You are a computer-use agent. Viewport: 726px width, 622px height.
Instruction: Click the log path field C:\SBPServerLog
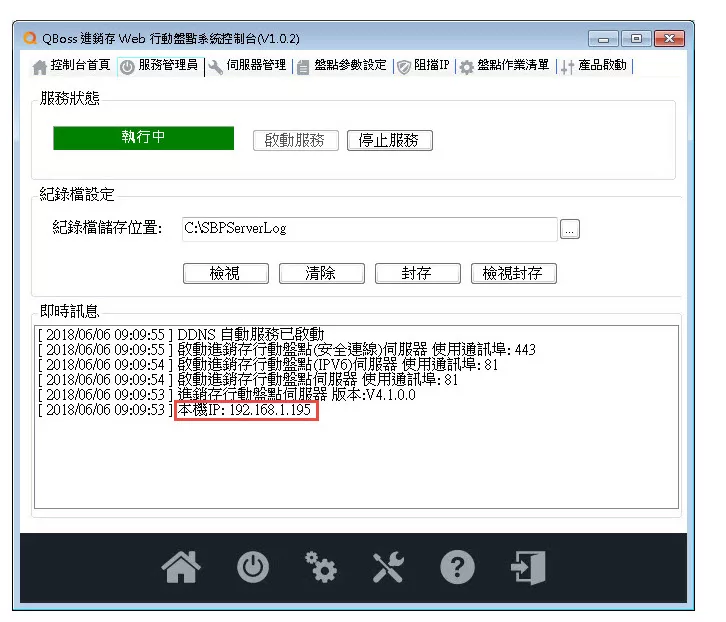(x=368, y=229)
